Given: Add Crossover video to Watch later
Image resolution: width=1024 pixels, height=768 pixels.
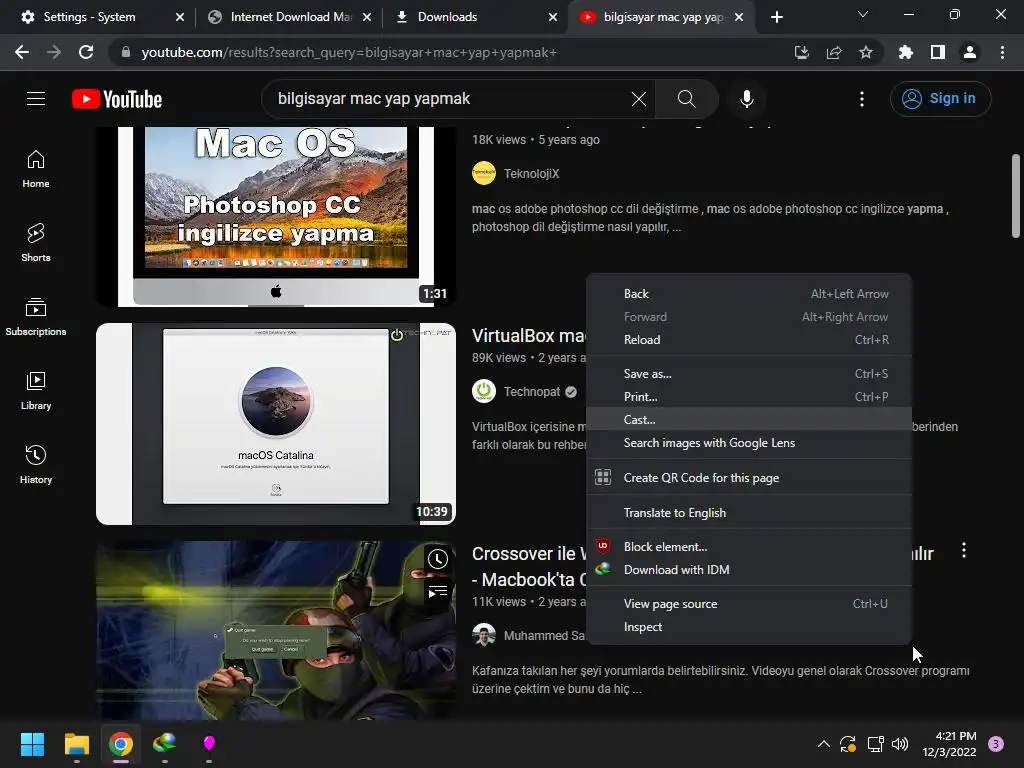Looking at the screenshot, I should [x=438, y=559].
